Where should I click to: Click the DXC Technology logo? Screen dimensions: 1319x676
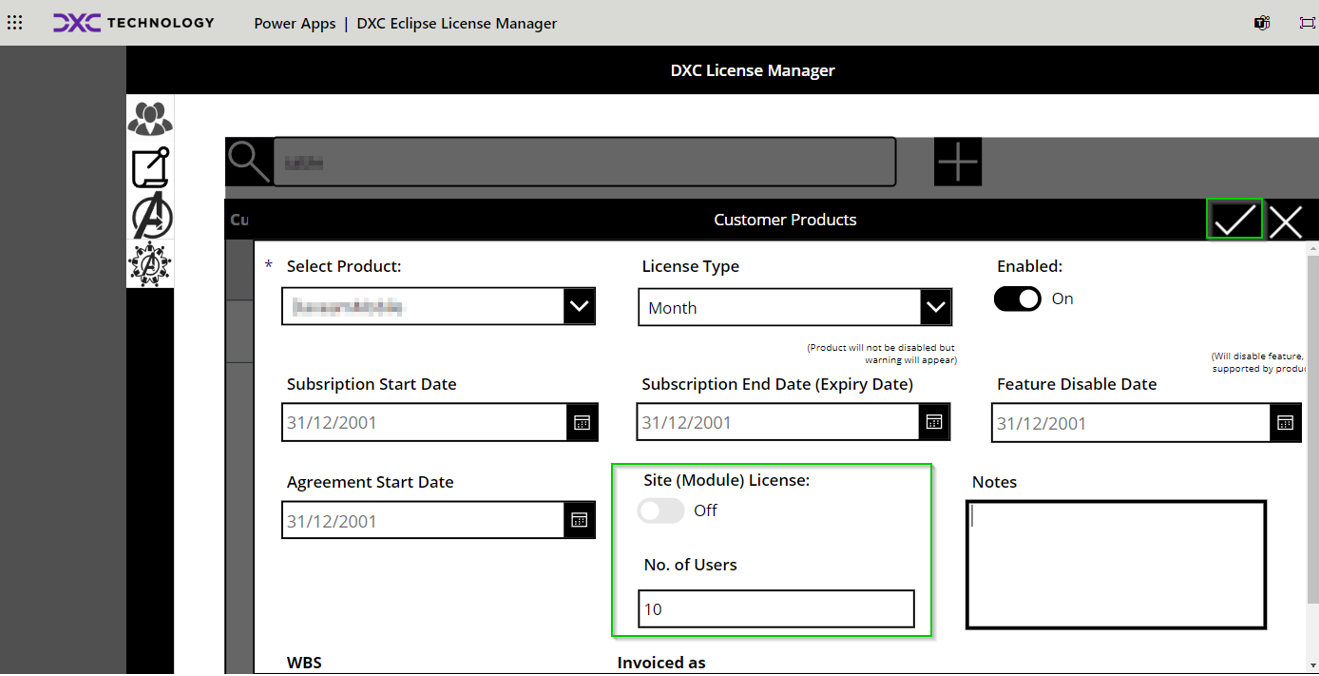(133, 22)
